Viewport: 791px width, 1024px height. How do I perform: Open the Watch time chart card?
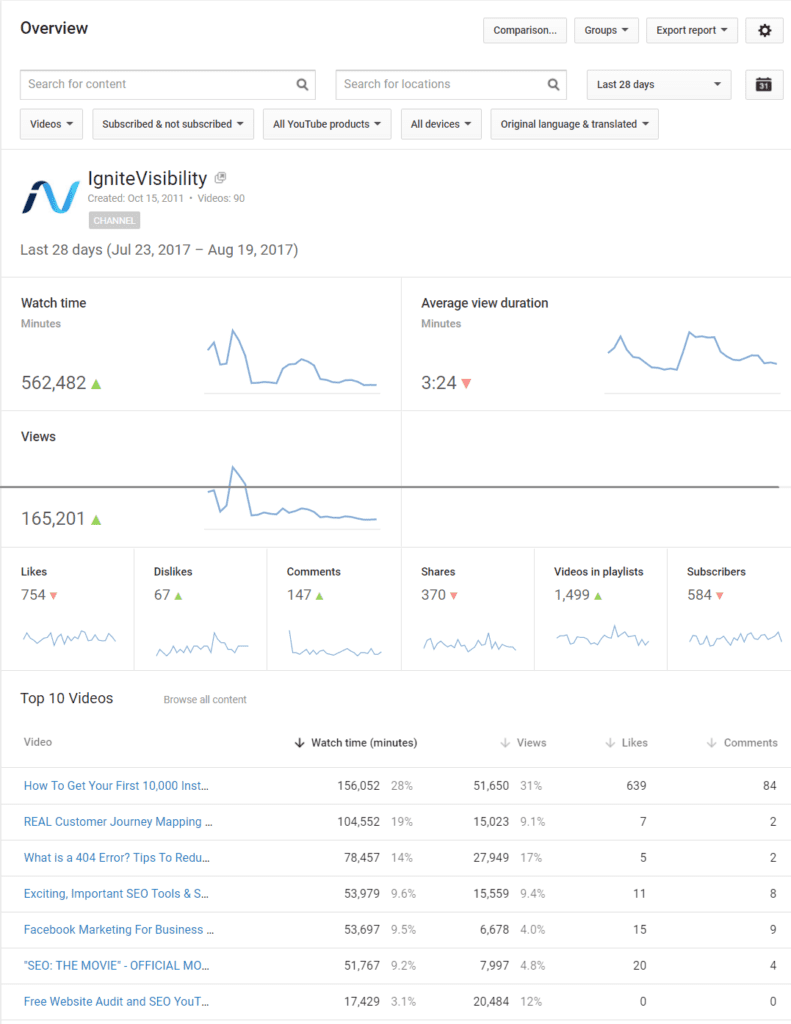(x=201, y=344)
